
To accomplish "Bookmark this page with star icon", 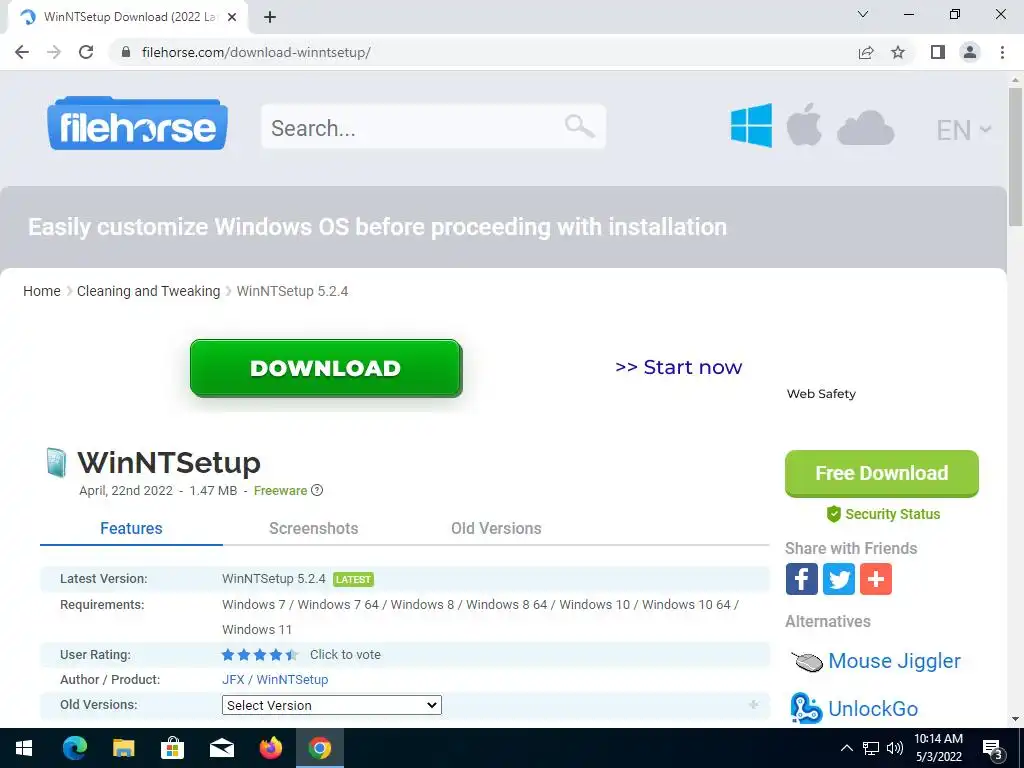I will [898, 52].
